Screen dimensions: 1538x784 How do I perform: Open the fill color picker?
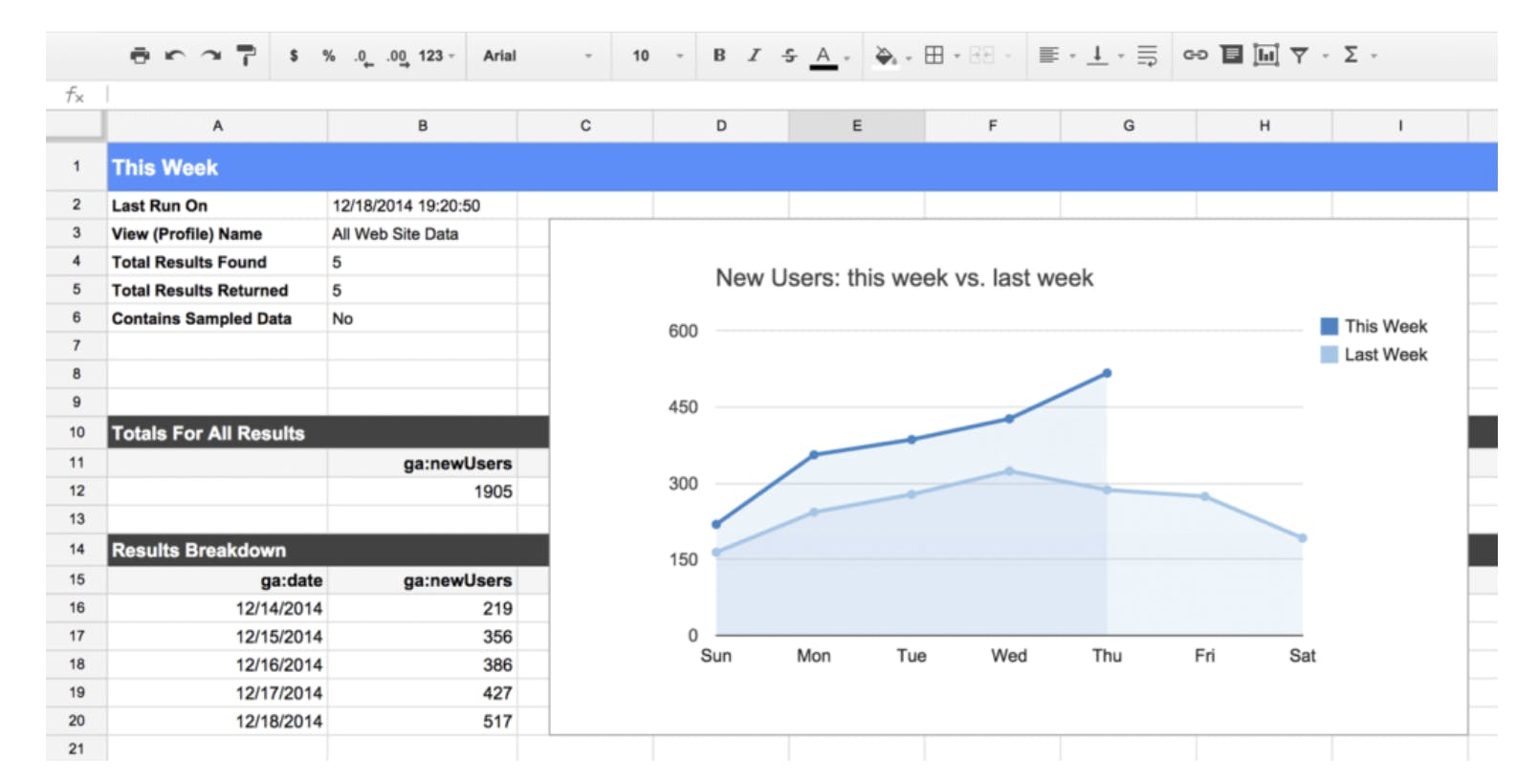886,56
